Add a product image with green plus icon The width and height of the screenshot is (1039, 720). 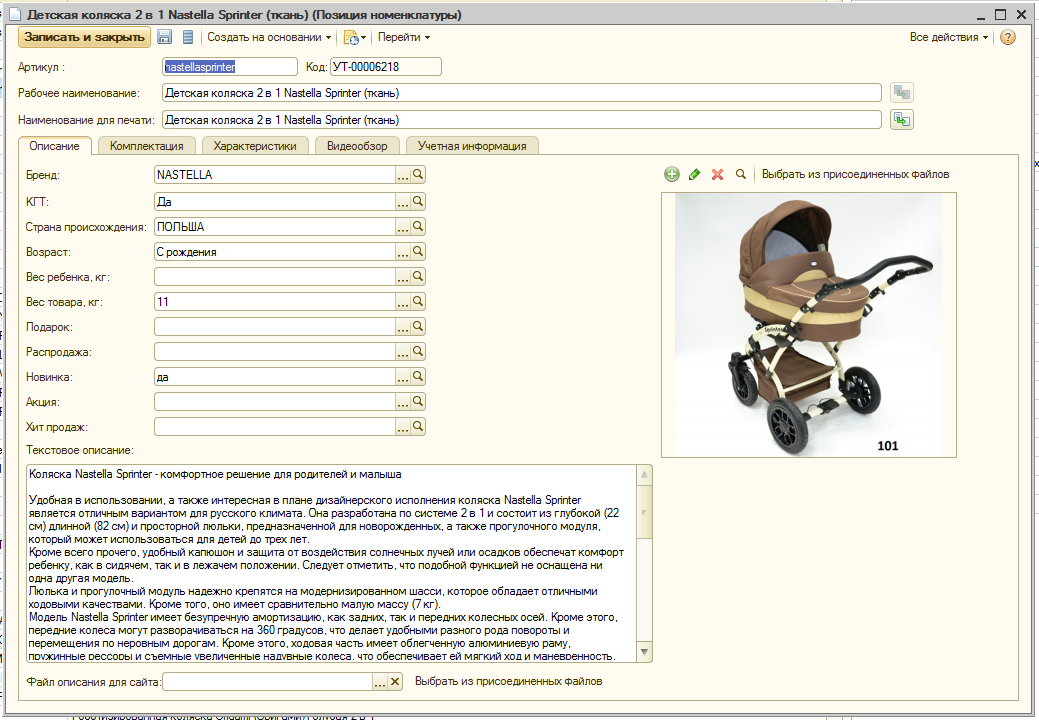tap(672, 174)
